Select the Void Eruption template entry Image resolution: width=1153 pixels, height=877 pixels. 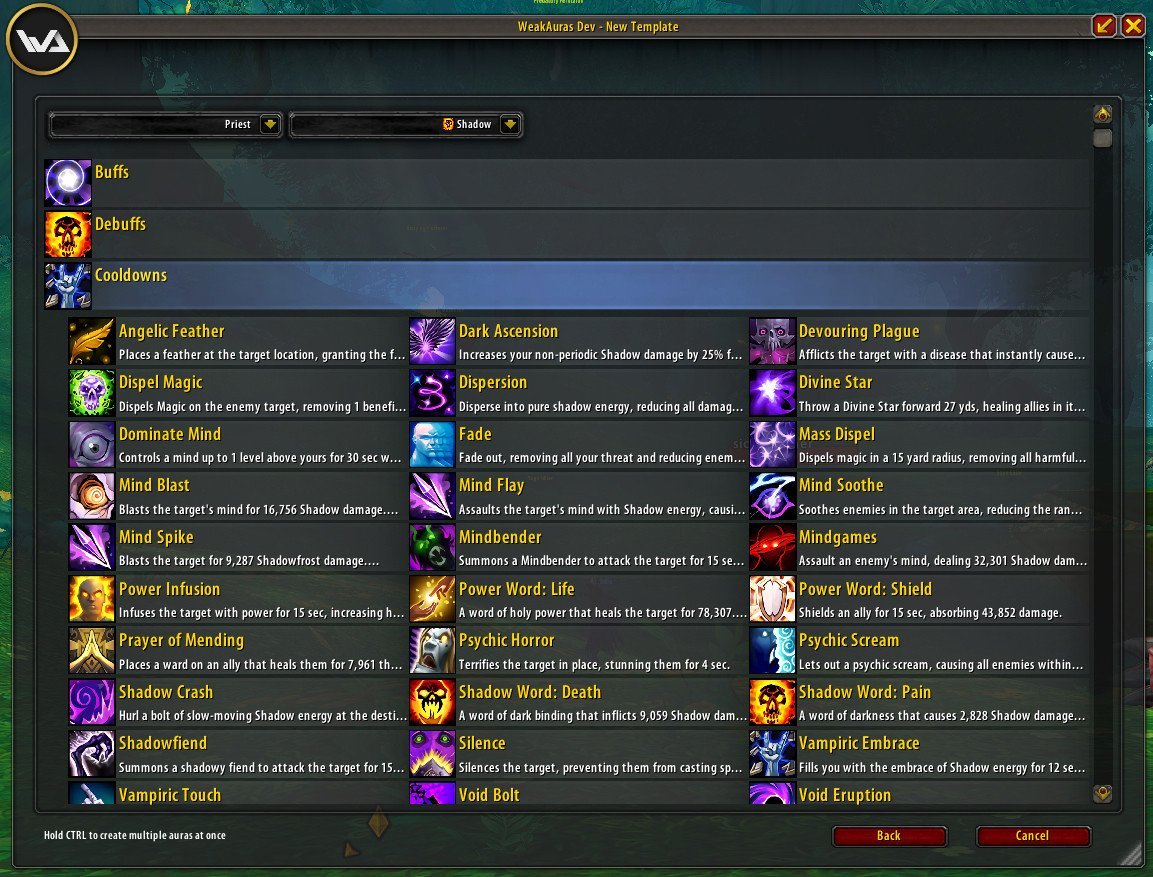[919, 794]
